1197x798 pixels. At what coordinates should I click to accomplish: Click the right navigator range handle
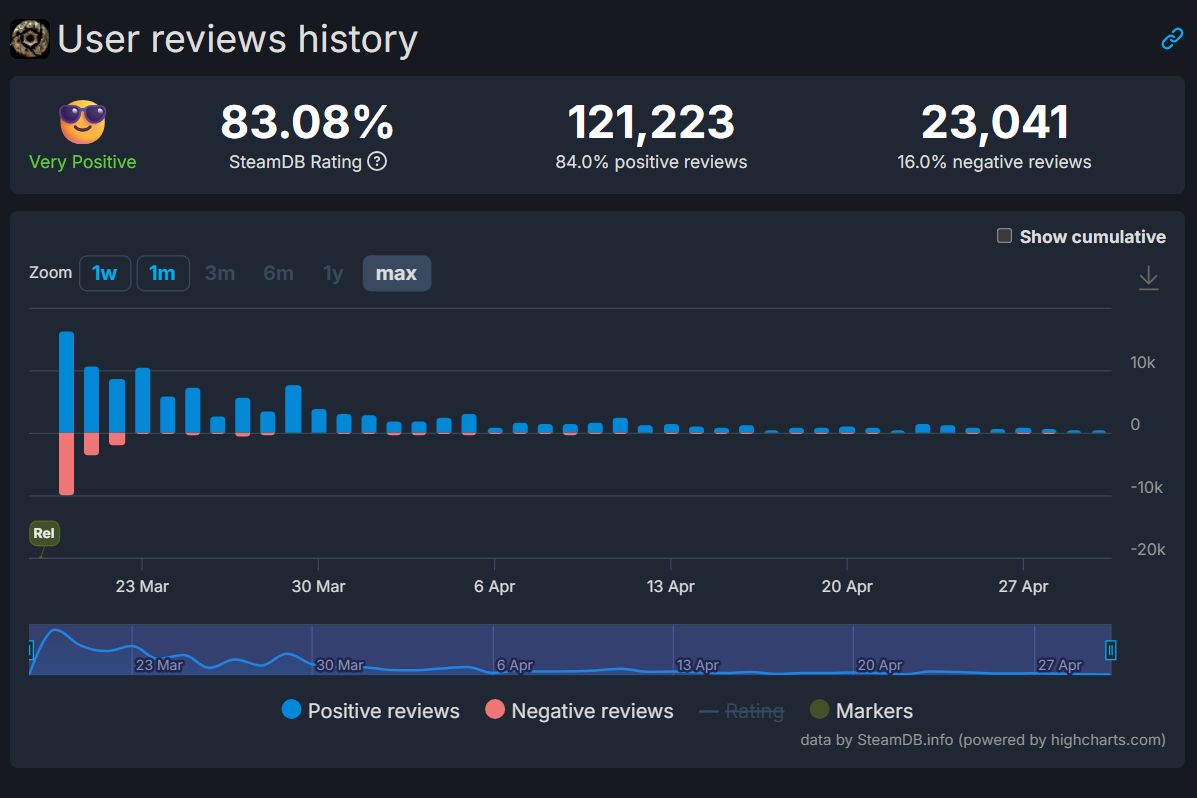(1110, 650)
